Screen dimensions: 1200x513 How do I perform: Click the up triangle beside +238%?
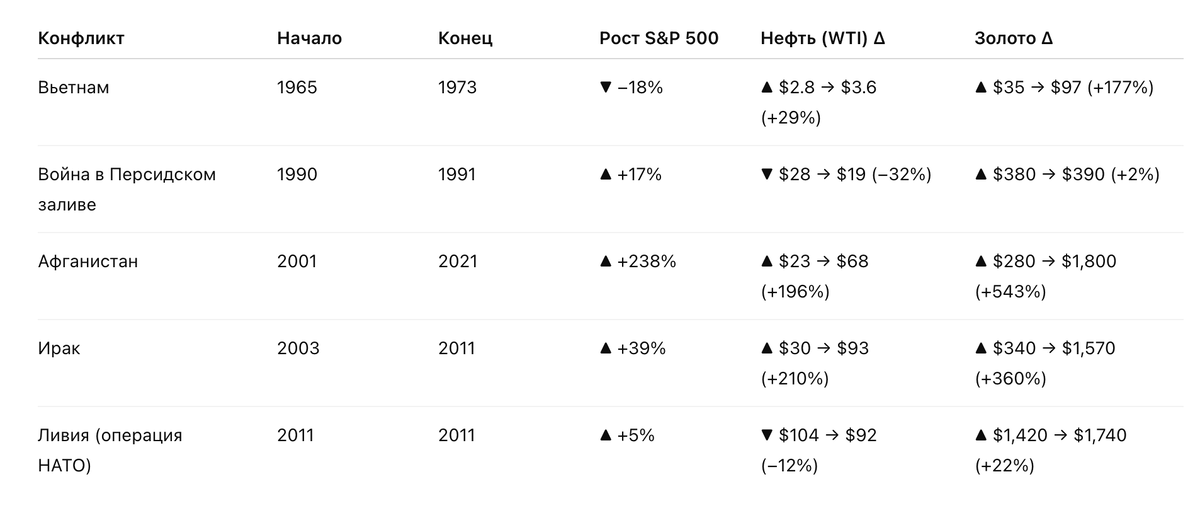pyautogui.click(x=605, y=262)
